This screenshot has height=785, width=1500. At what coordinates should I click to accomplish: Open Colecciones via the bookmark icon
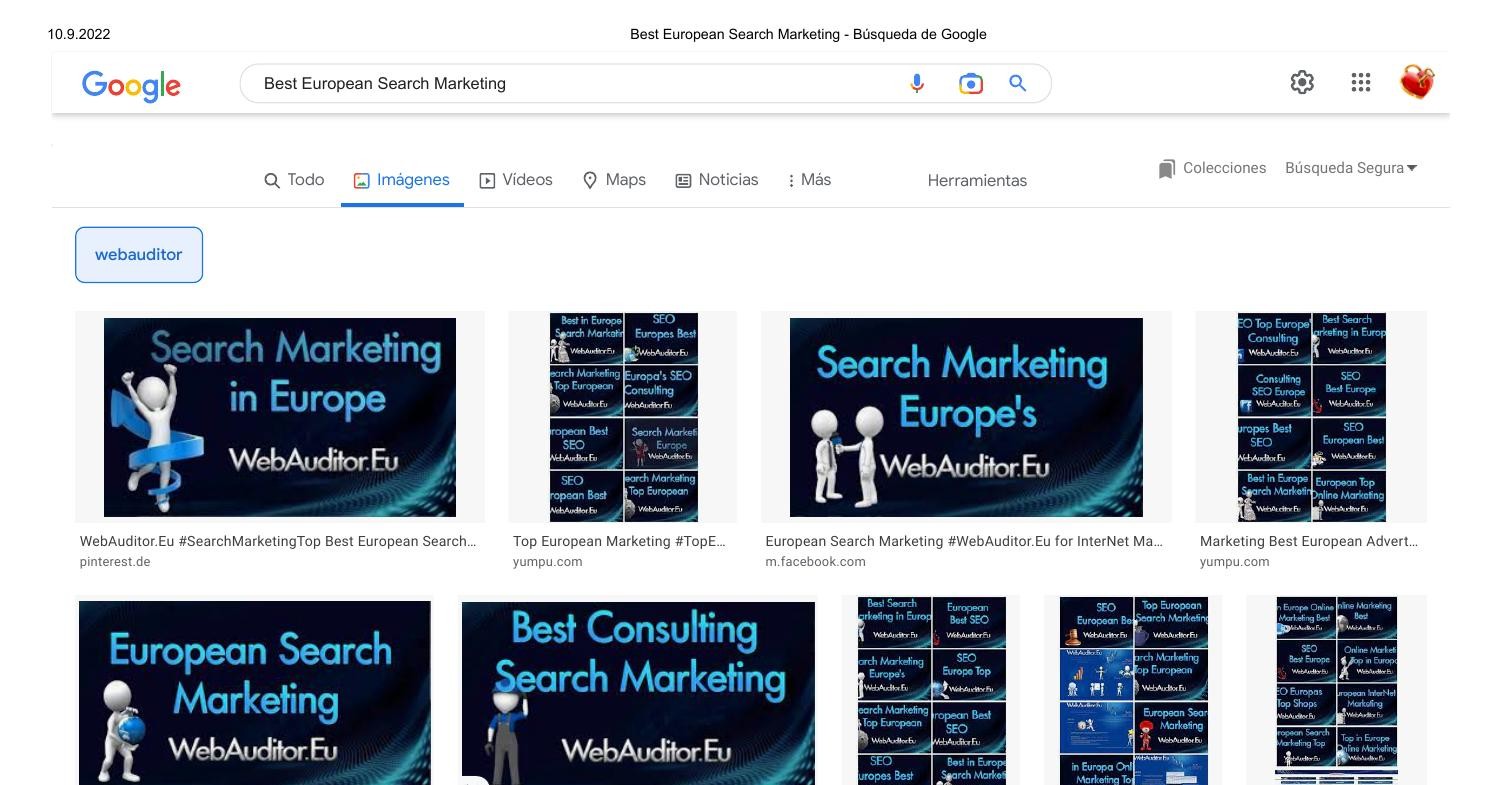click(x=1166, y=168)
